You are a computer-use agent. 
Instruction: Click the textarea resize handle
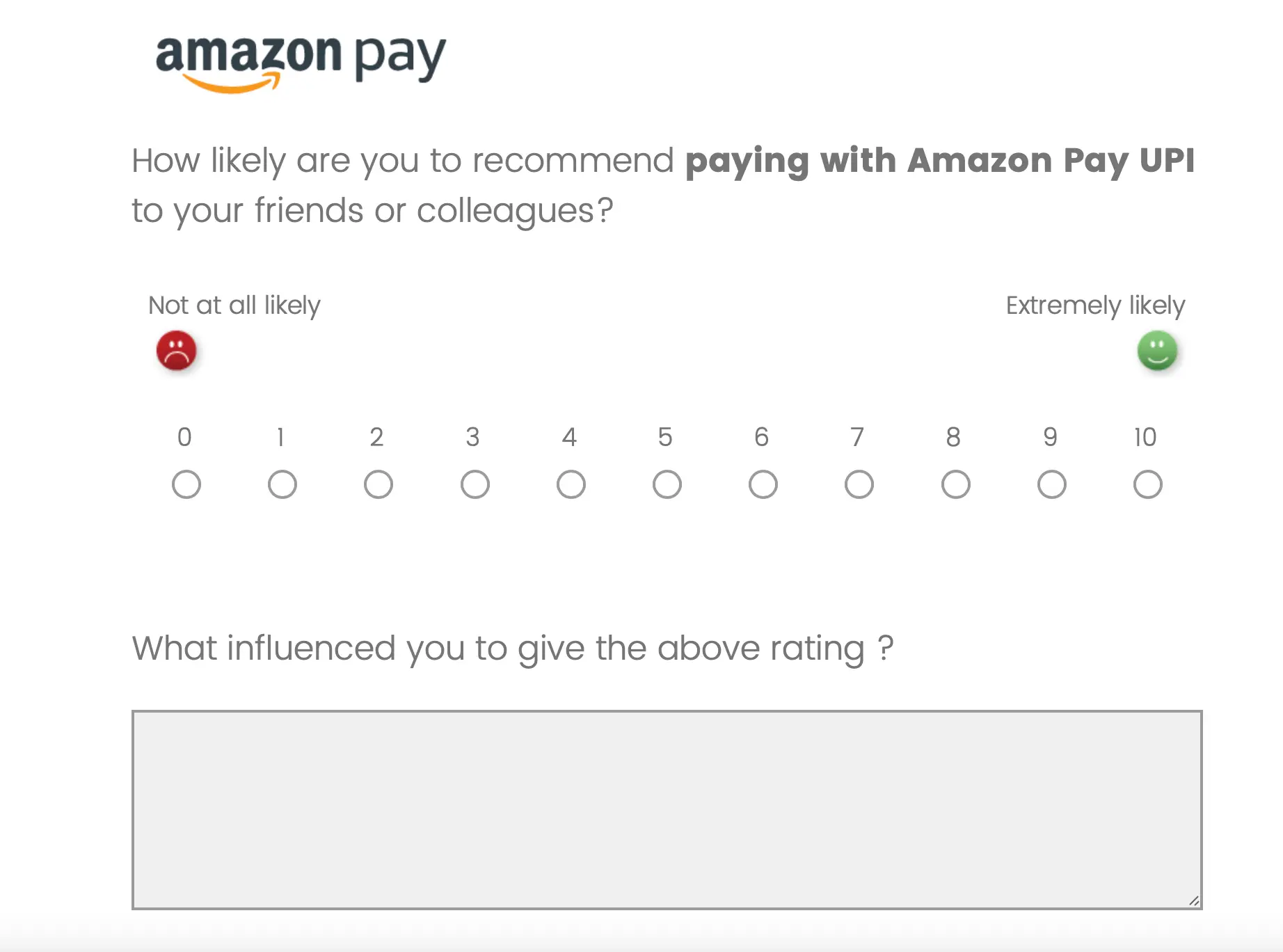pyautogui.click(x=1193, y=899)
